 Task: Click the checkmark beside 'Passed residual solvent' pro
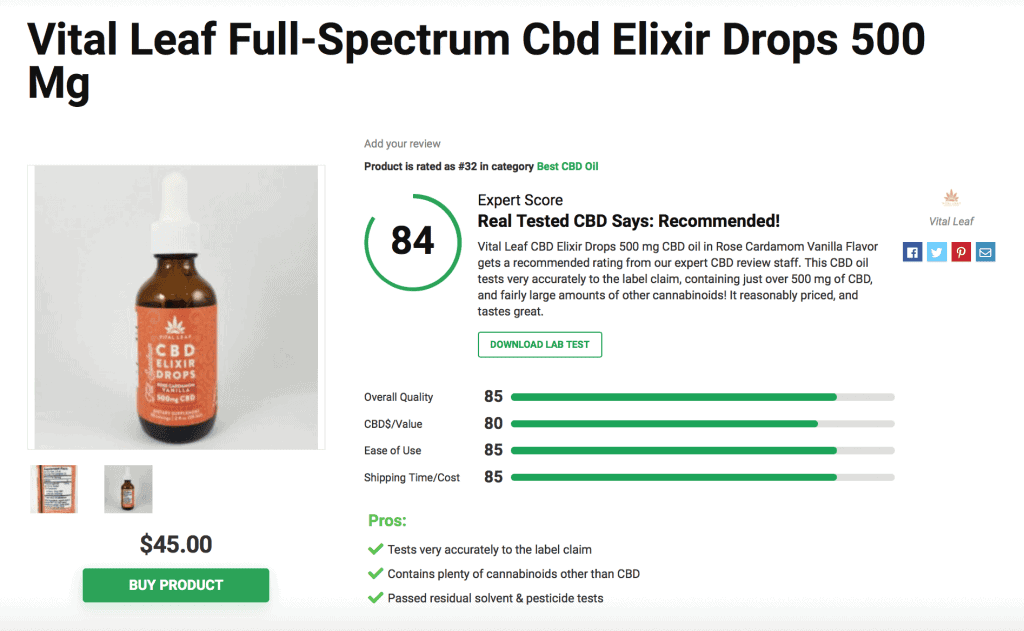point(377,598)
